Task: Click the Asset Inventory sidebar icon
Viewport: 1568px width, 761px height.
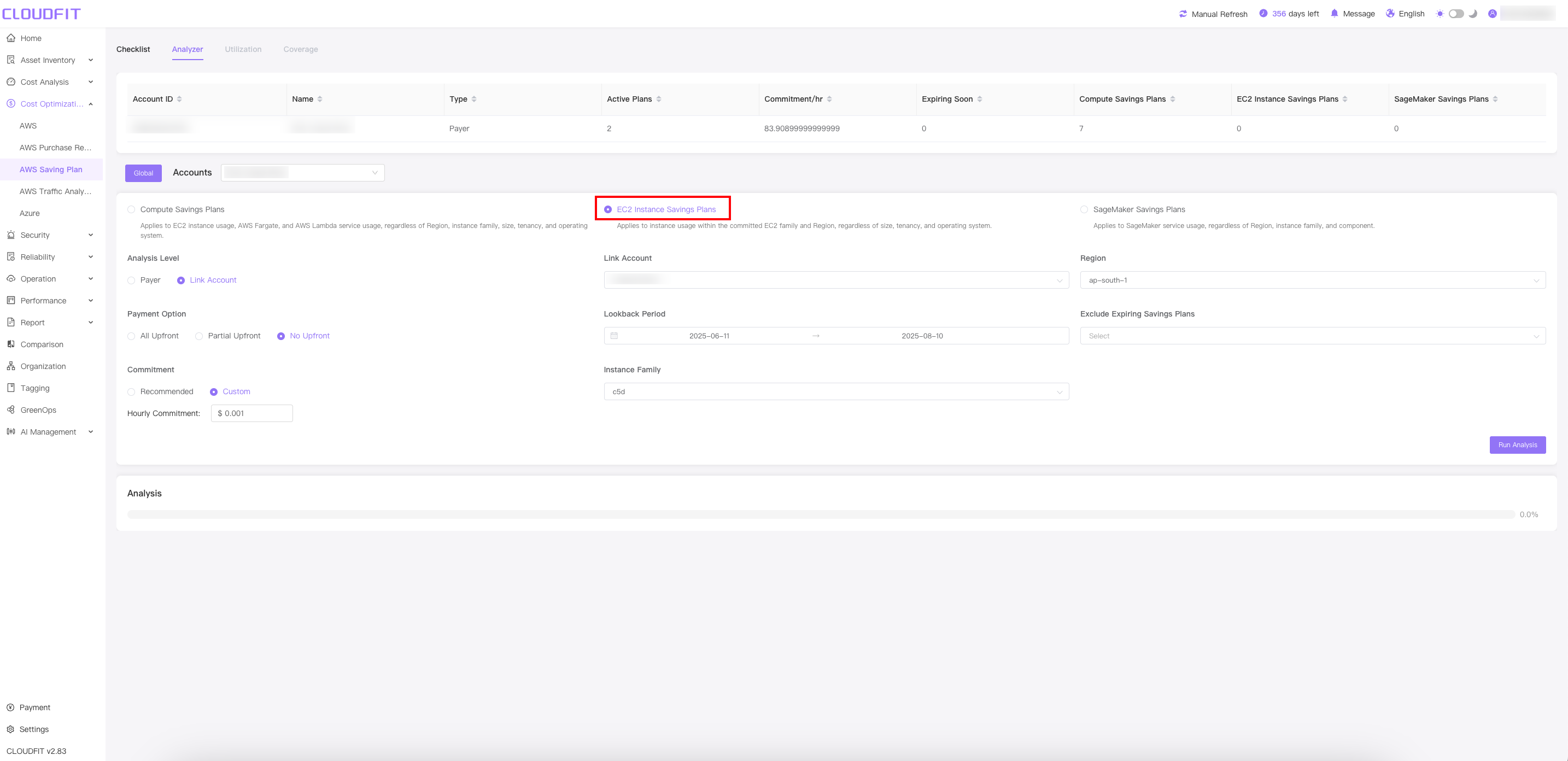Action: [11, 60]
